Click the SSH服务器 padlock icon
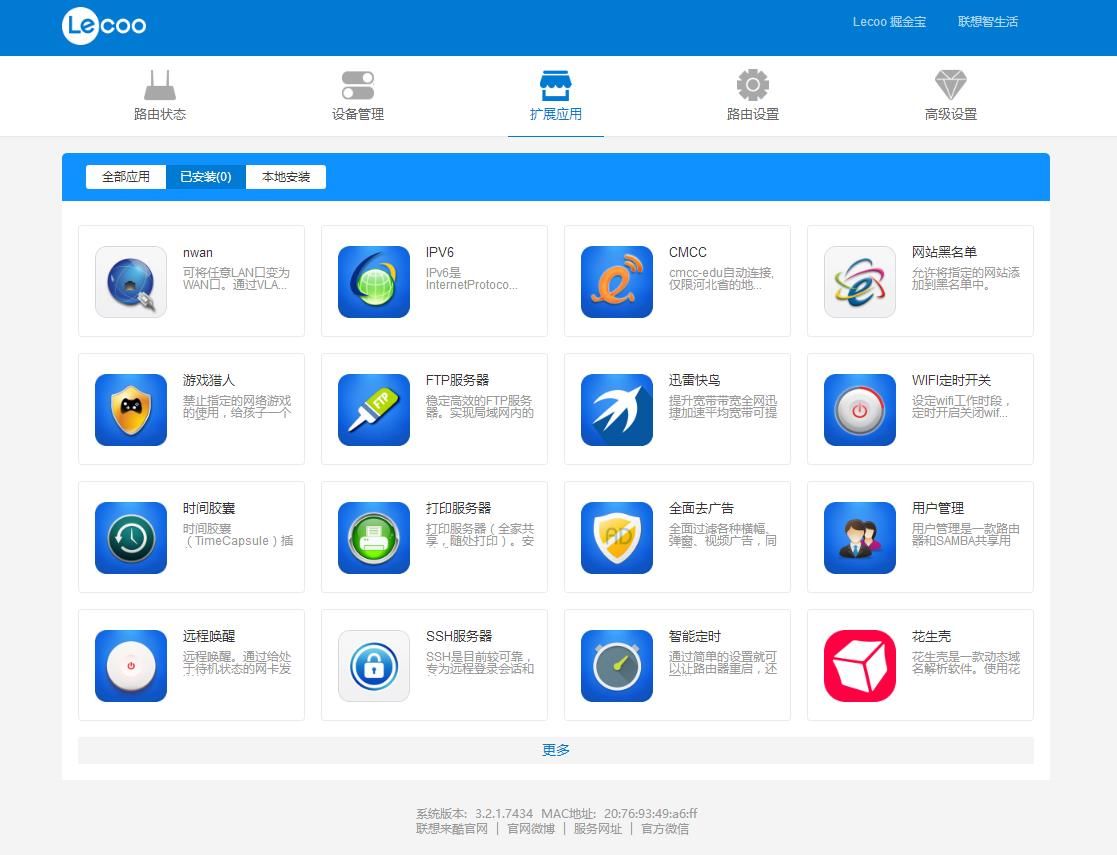Viewport: 1117px width, 855px height. point(374,666)
